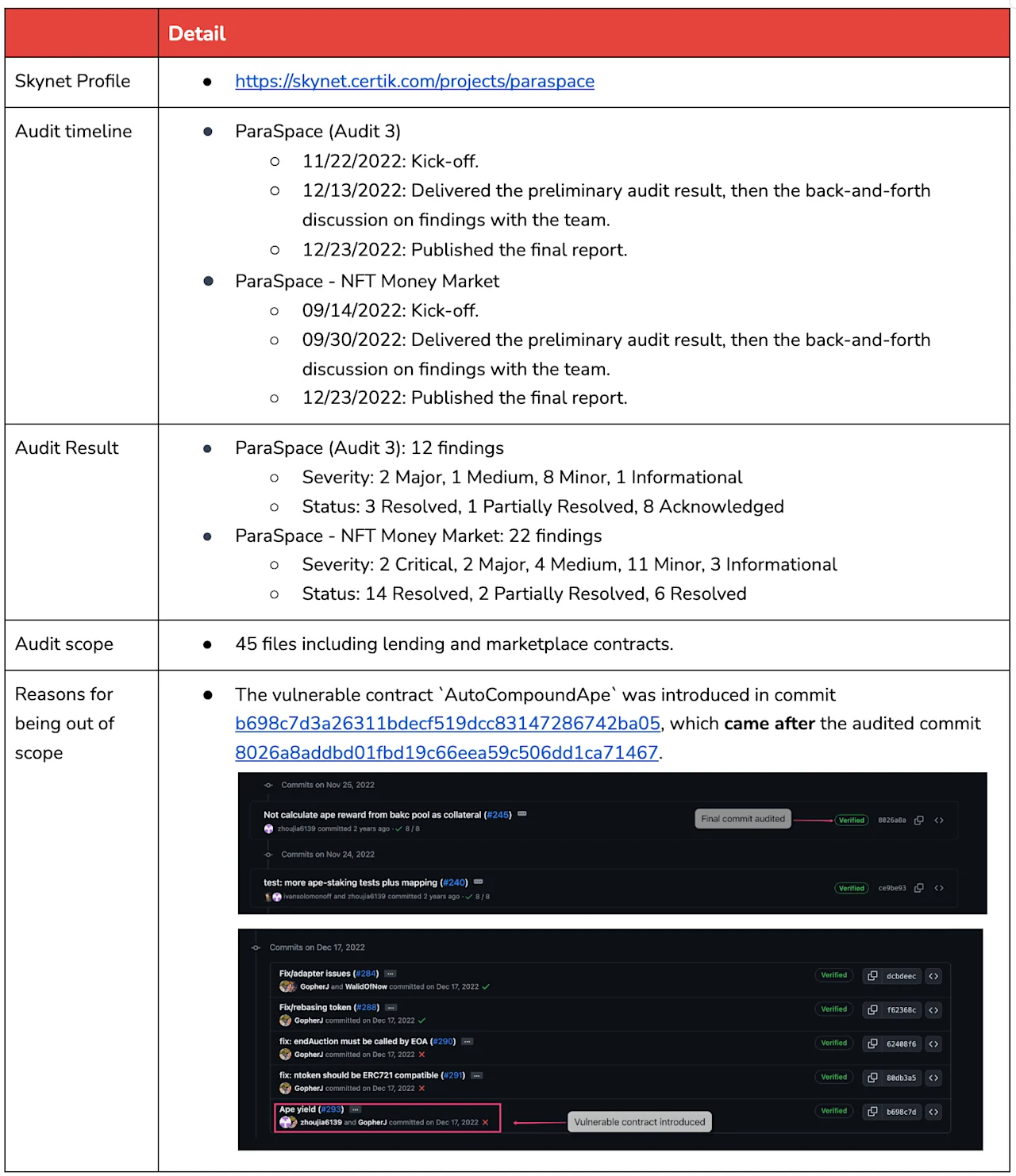Click the 'ParaSpace (Audit 3): 12 findings' line
This screenshot has height=1176, width=1016.
(369, 448)
